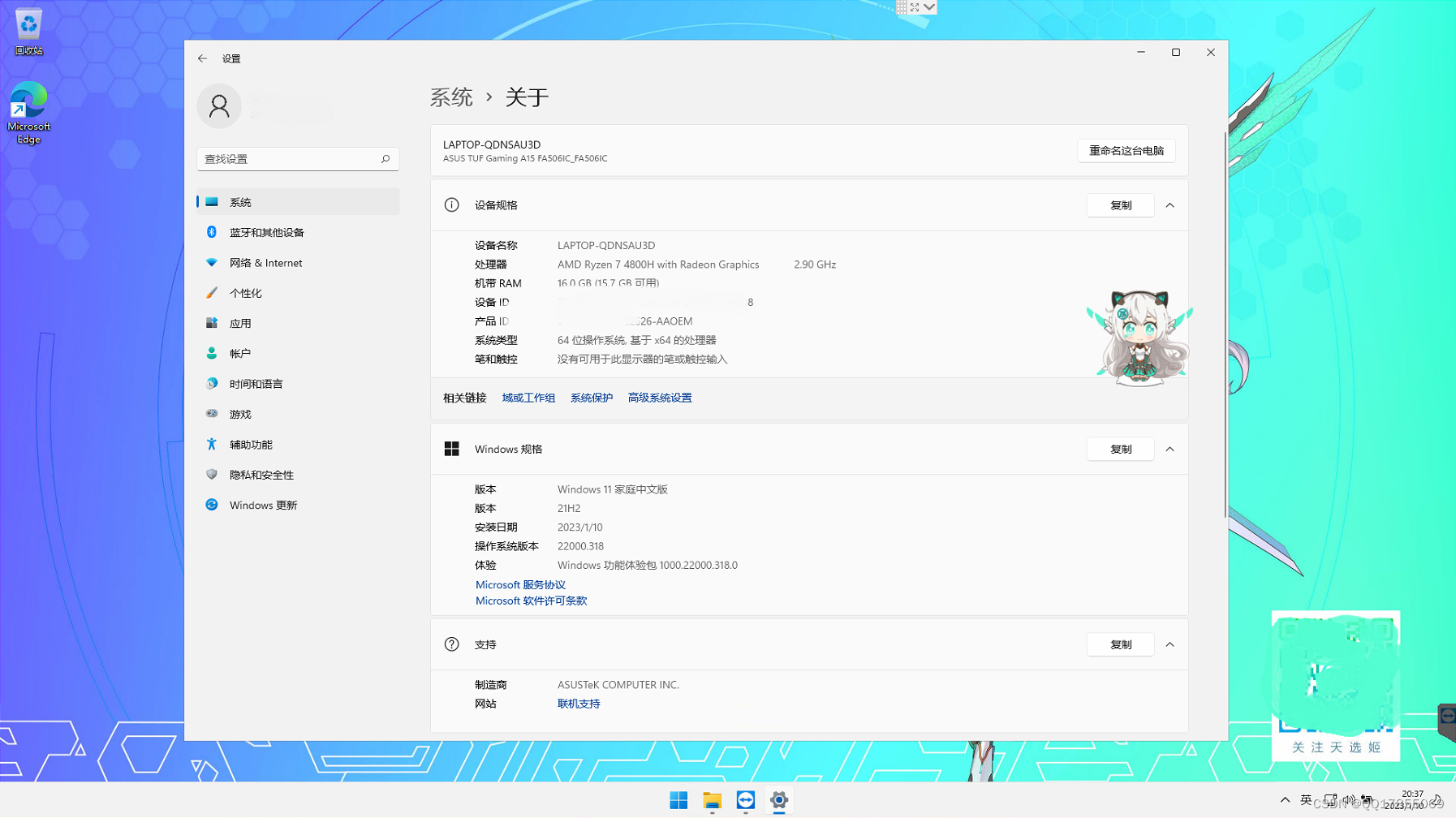Open the battery tray icon
This screenshot has height=818, width=1456.
tap(1368, 800)
